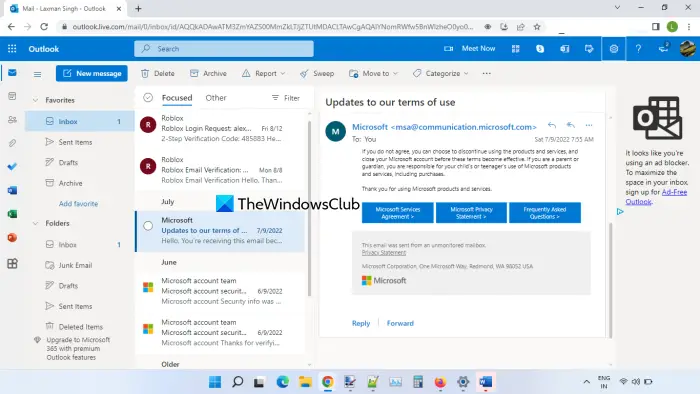
Task: Switch to the Focused tab
Action: click(177, 98)
